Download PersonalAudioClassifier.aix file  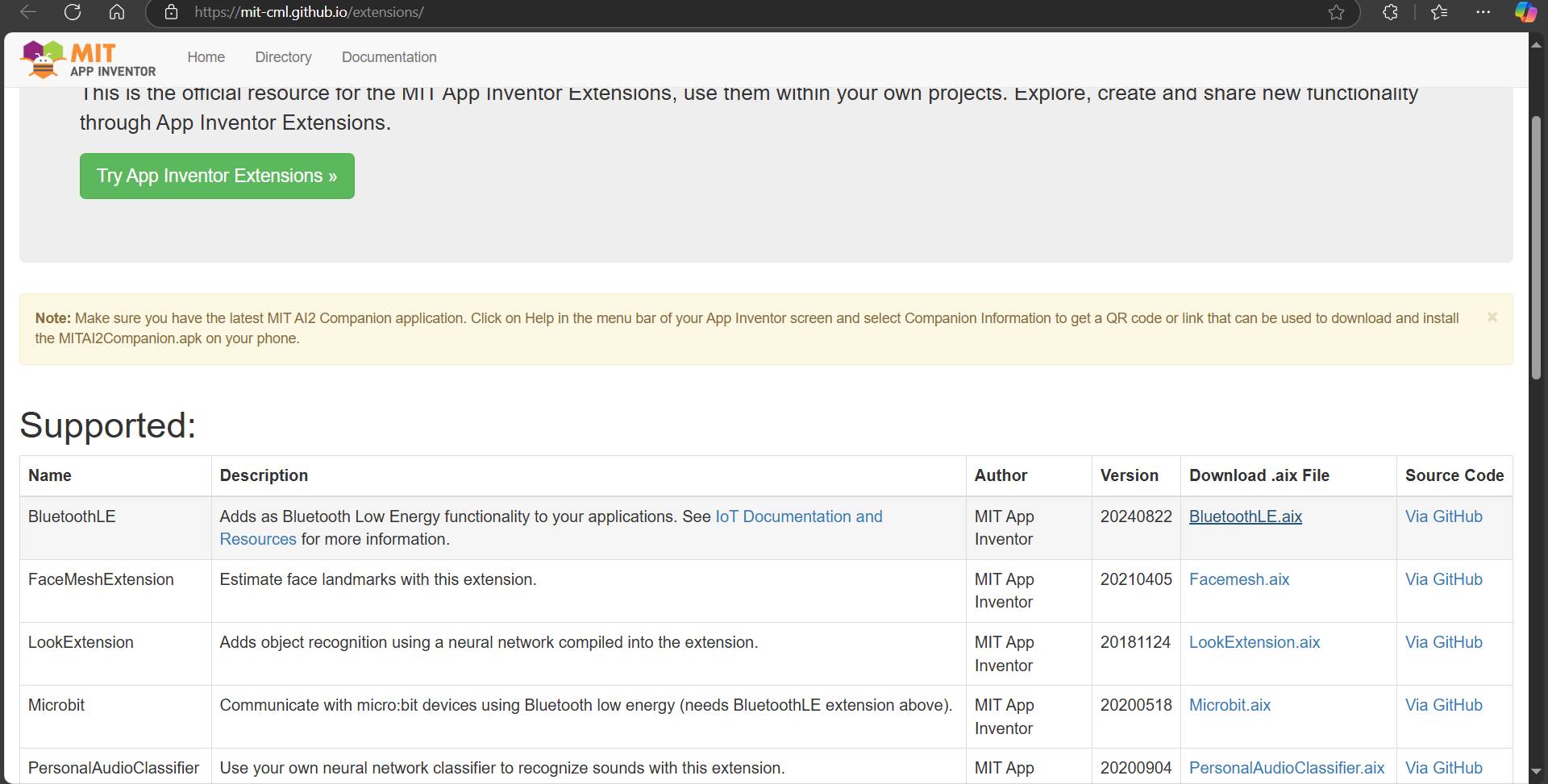pyautogui.click(x=1287, y=768)
